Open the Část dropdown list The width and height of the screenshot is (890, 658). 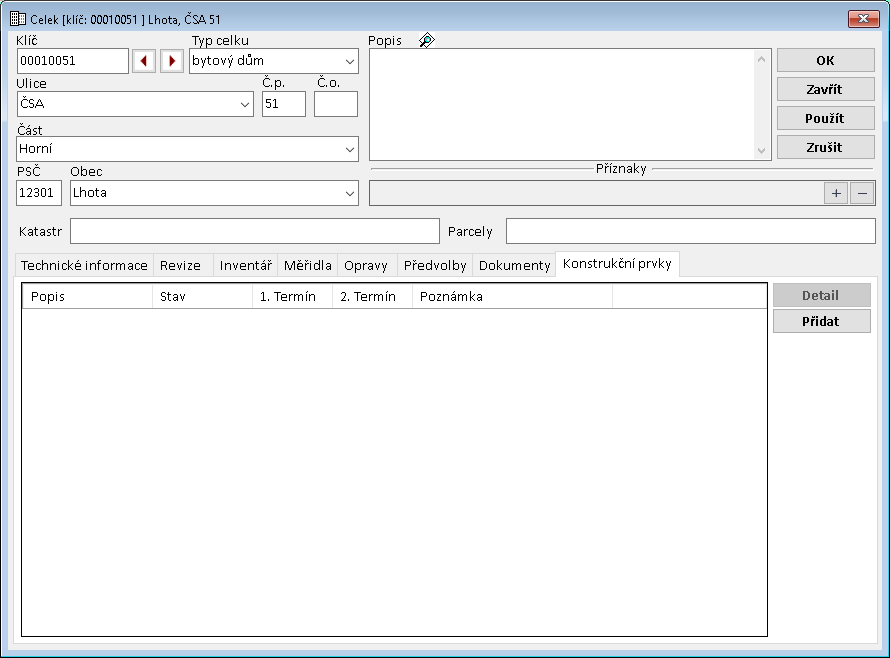click(349, 149)
